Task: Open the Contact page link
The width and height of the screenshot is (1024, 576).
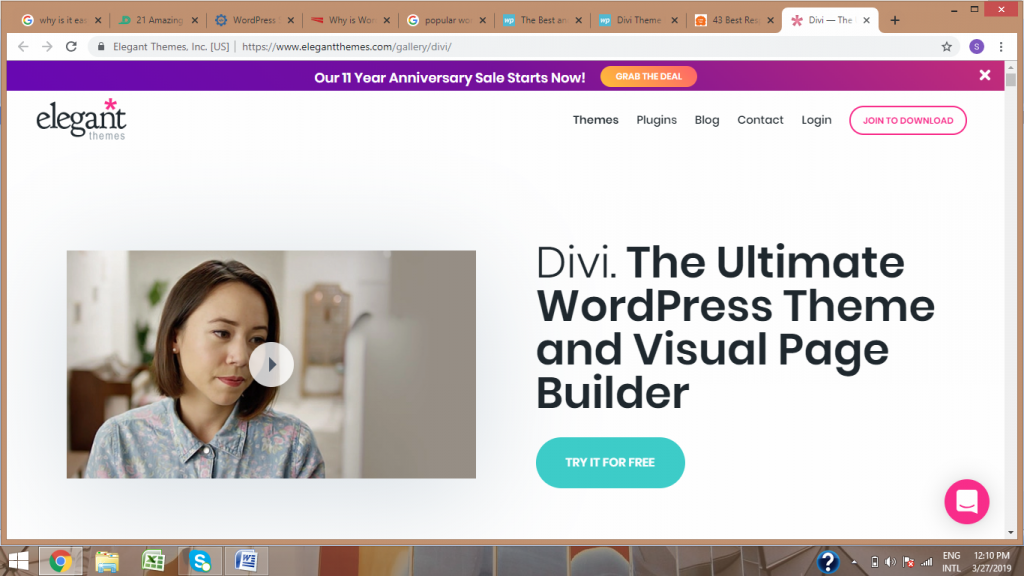Action: coord(760,120)
